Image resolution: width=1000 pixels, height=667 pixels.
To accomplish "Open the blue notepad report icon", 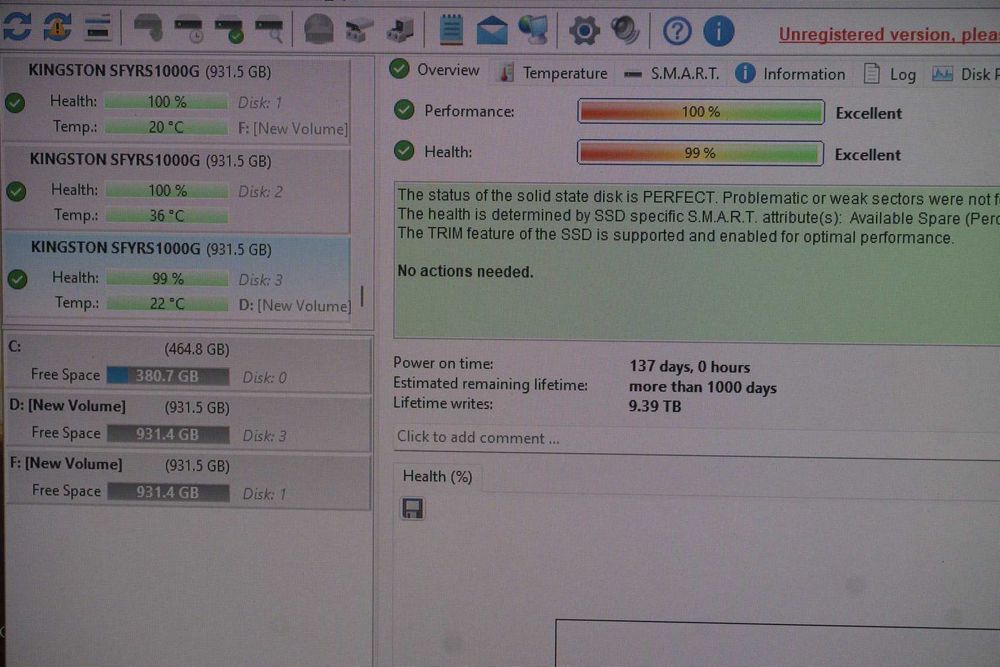I will (451, 30).
